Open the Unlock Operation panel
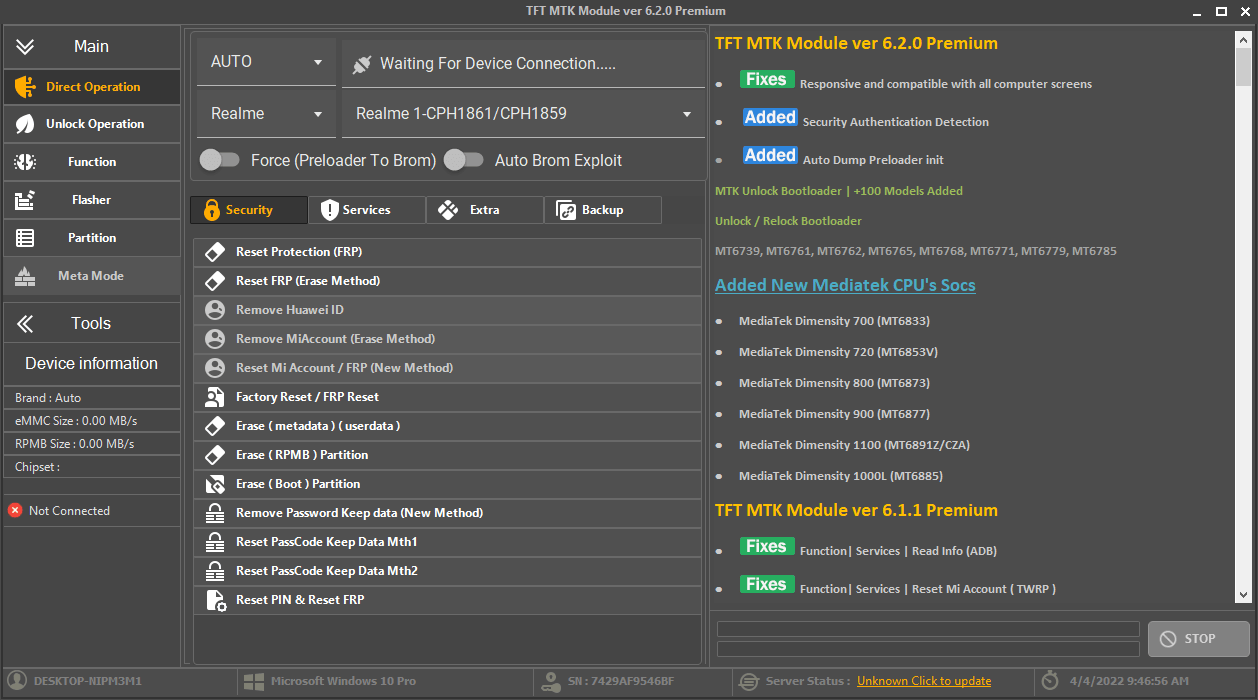 click(x=90, y=123)
